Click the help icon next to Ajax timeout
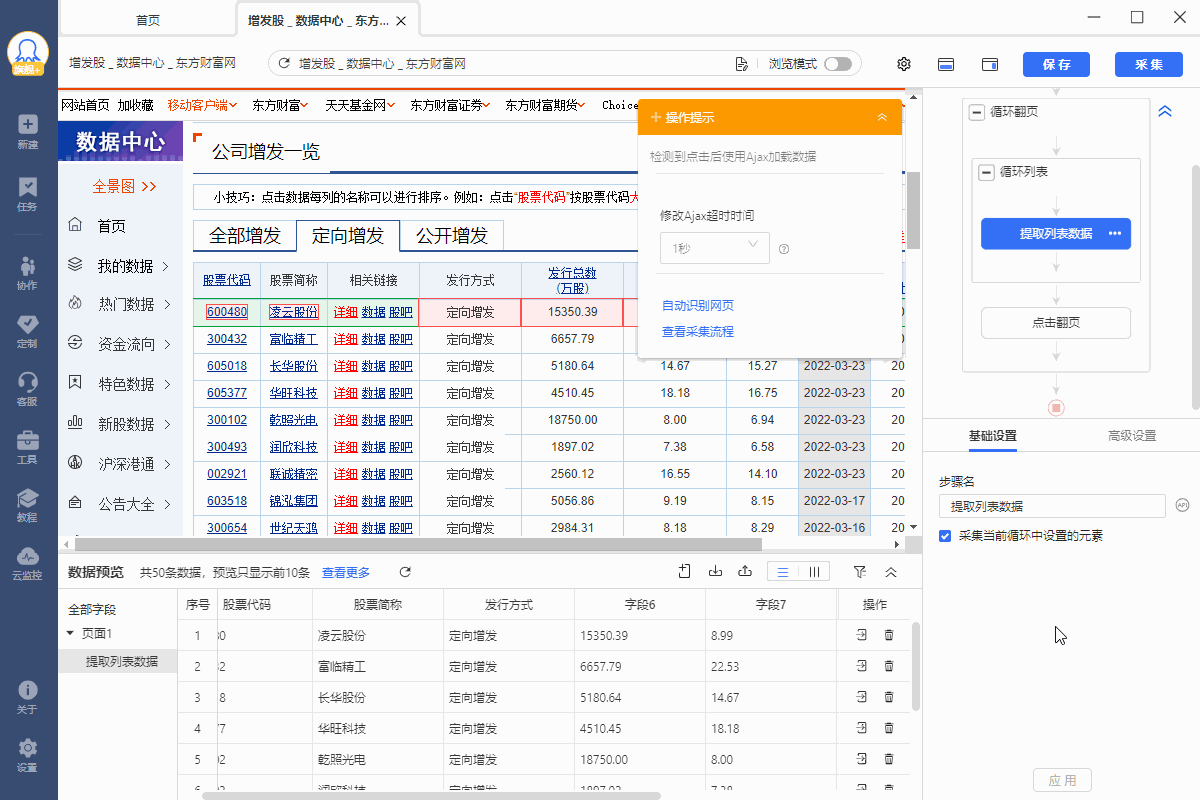Viewport: 1200px width, 800px height. (784, 249)
